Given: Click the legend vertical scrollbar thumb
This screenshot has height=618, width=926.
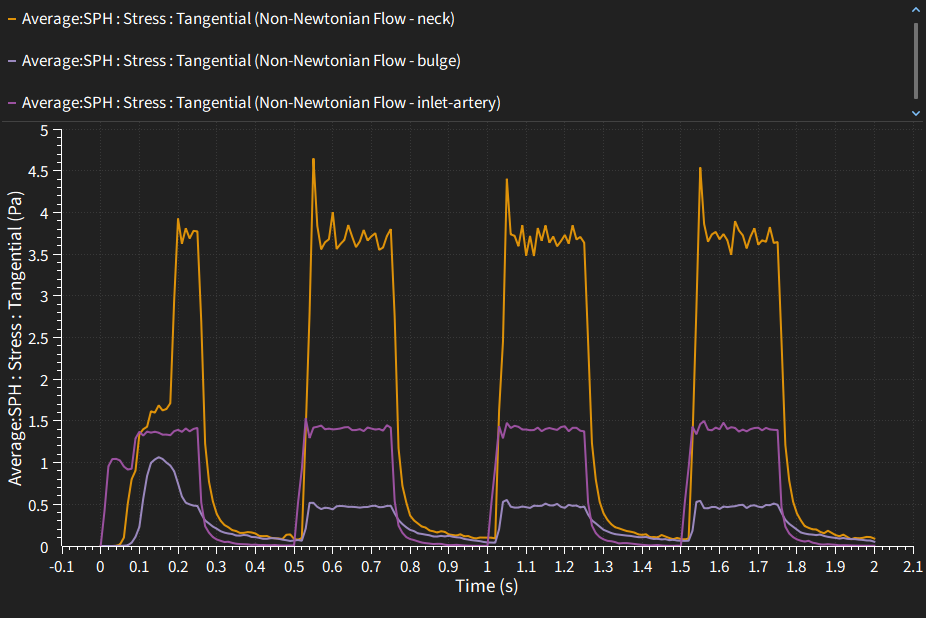Looking at the screenshot, I should 916,61.
